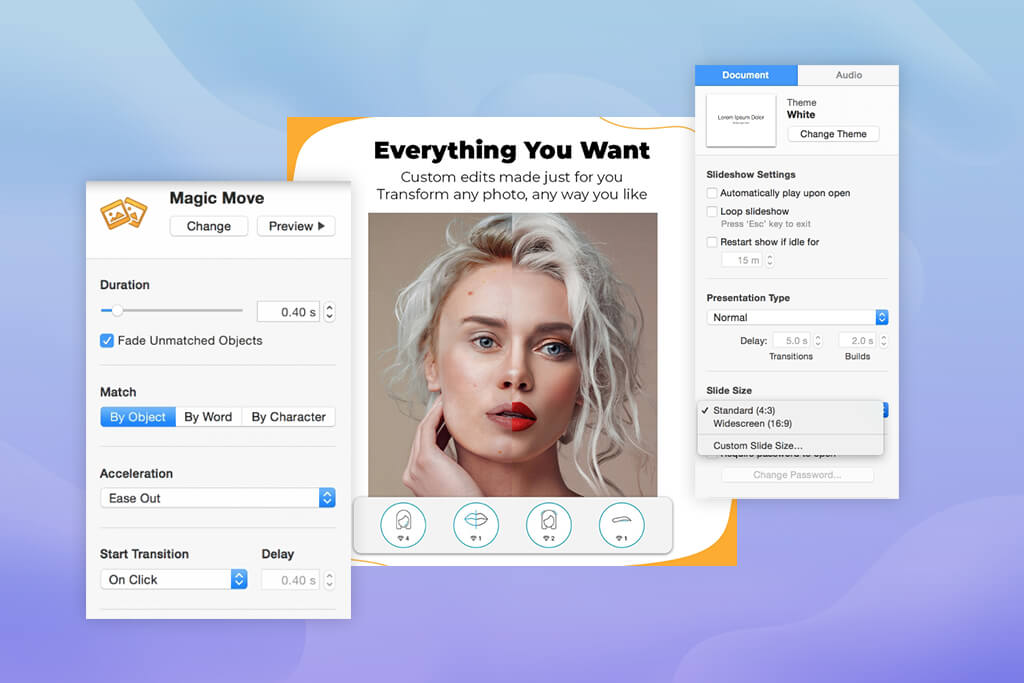This screenshot has height=683, width=1024.
Task: Open the Acceleration Ease Out dropdown
Action: click(x=217, y=498)
